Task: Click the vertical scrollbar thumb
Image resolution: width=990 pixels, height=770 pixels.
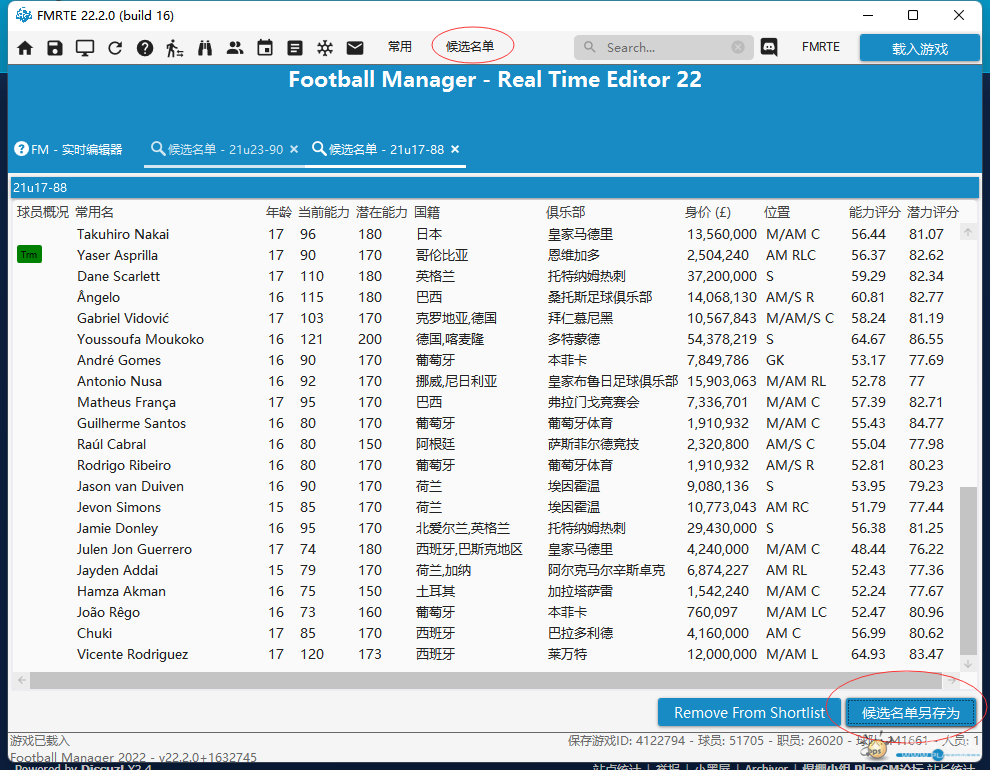Action: click(968, 571)
